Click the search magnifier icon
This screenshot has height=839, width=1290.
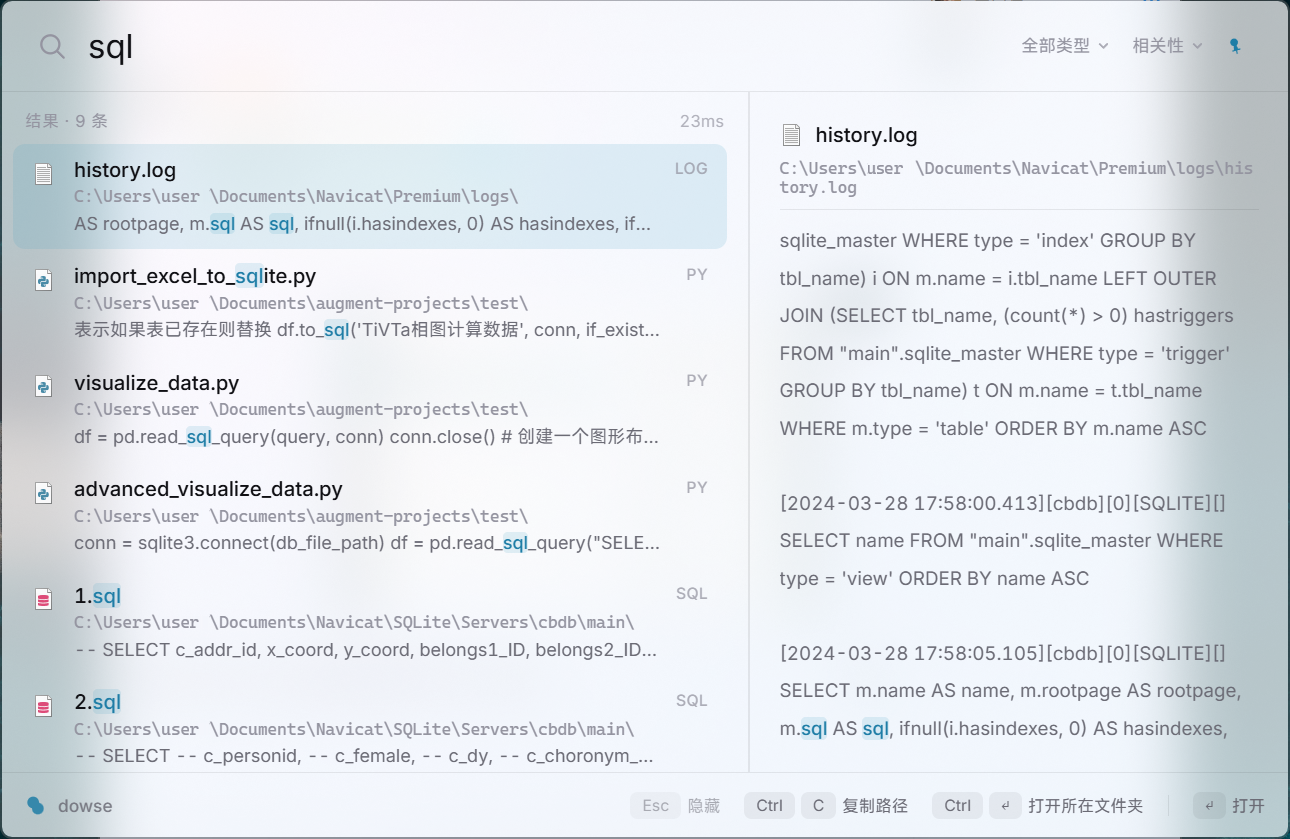[52, 46]
